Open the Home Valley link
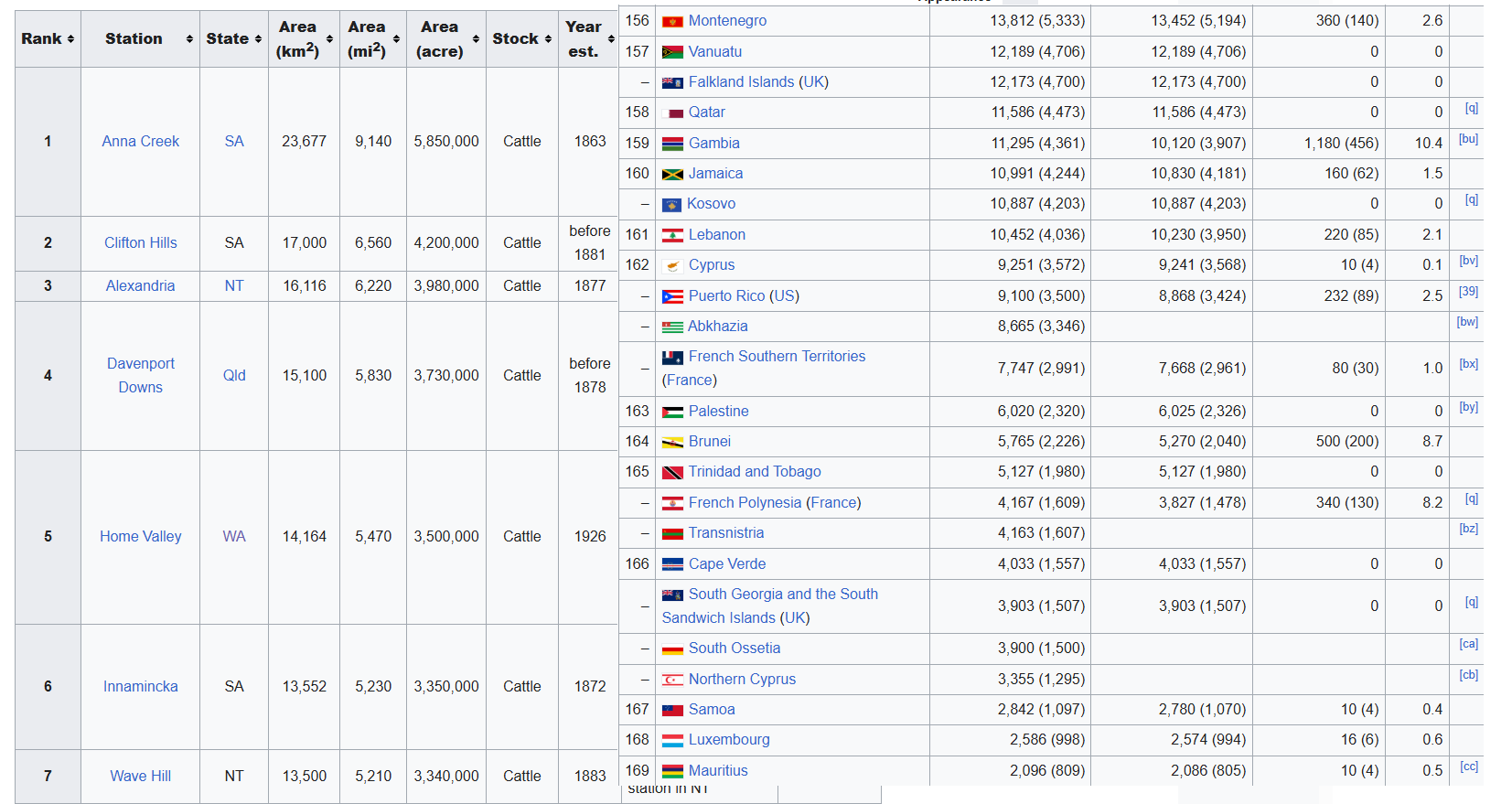 [140, 536]
